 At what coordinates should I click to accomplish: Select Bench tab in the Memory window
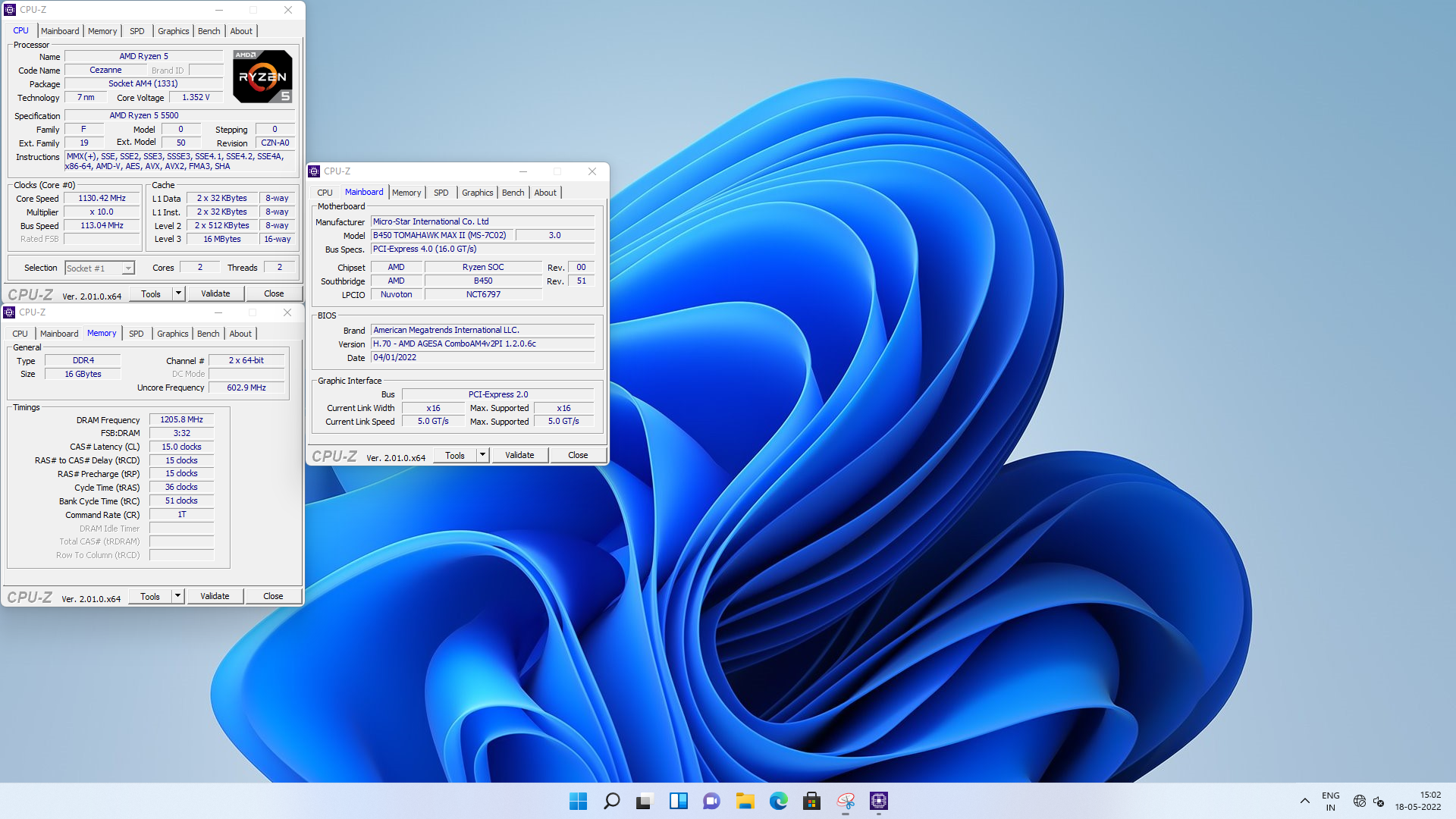click(209, 334)
